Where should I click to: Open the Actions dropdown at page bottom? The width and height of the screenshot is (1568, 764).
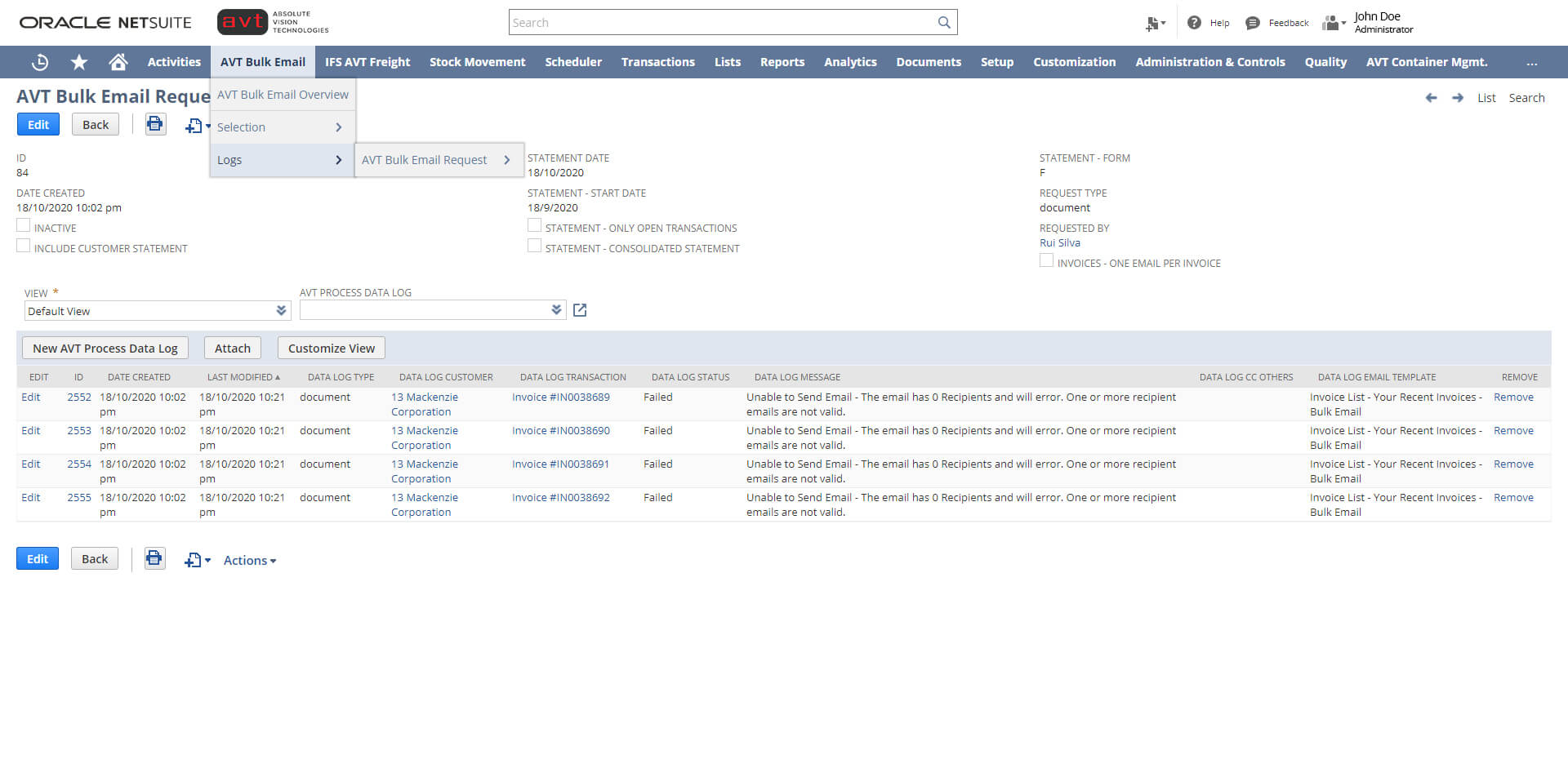(x=249, y=560)
